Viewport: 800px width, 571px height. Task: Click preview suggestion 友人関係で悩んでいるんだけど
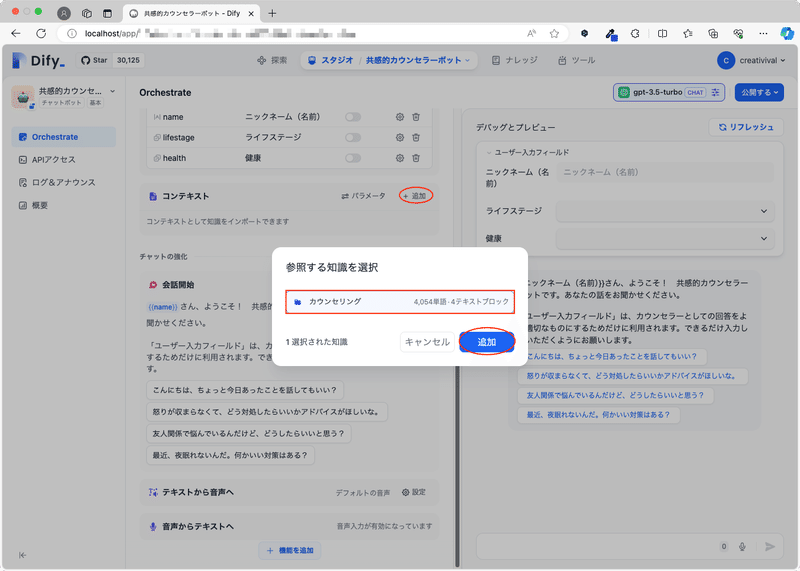[x=616, y=395]
